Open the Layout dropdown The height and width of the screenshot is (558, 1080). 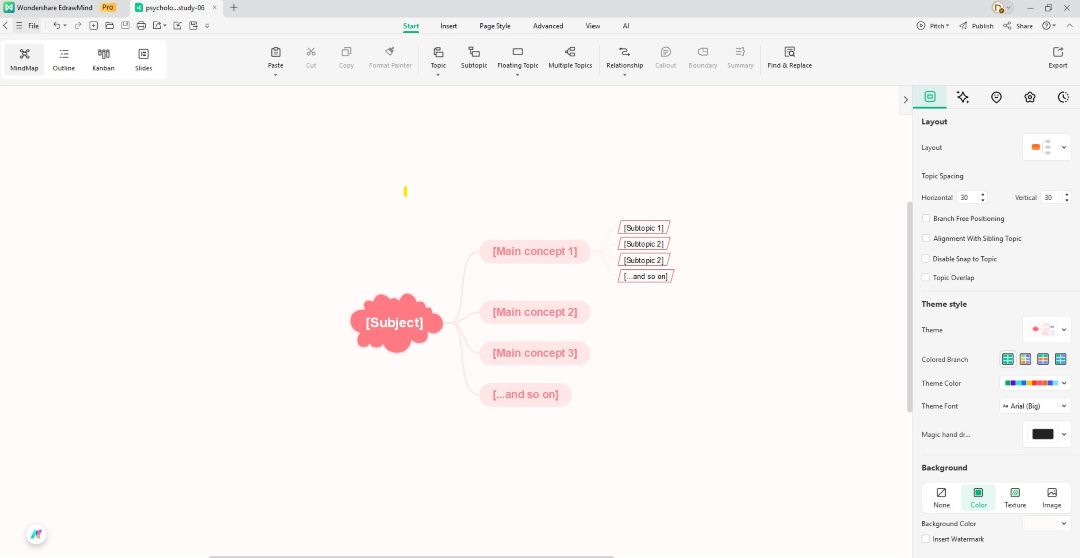[x=1046, y=147]
